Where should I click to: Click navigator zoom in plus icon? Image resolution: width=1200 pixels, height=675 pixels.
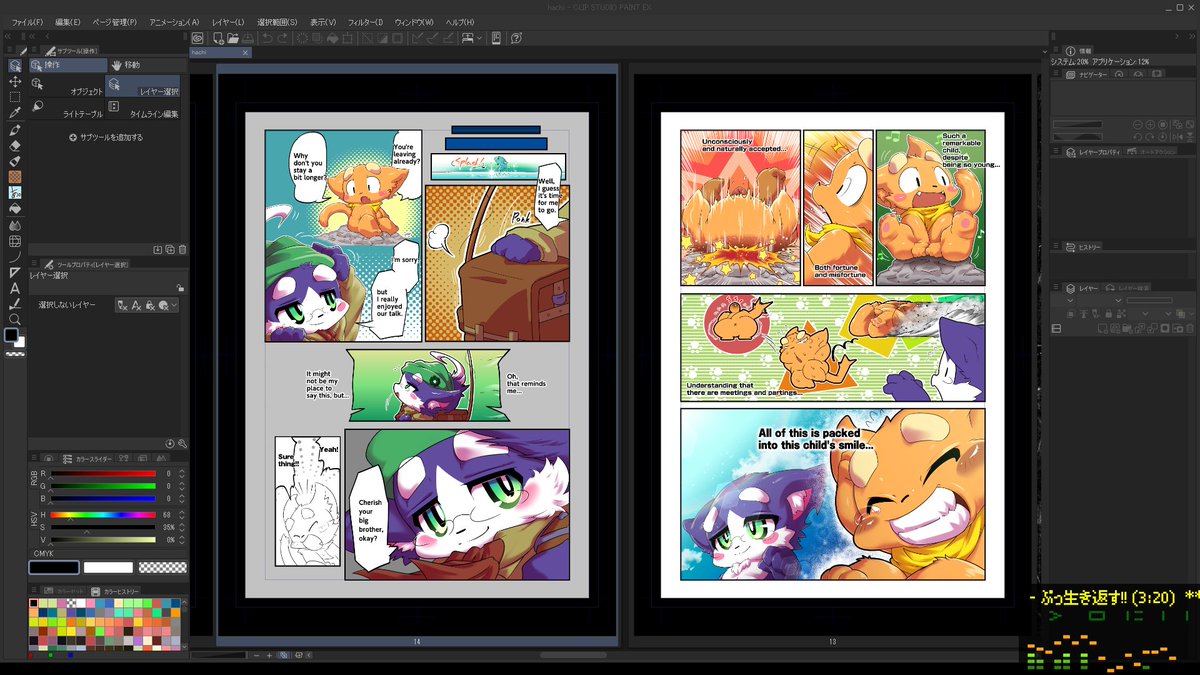click(x=1150, y=124)
